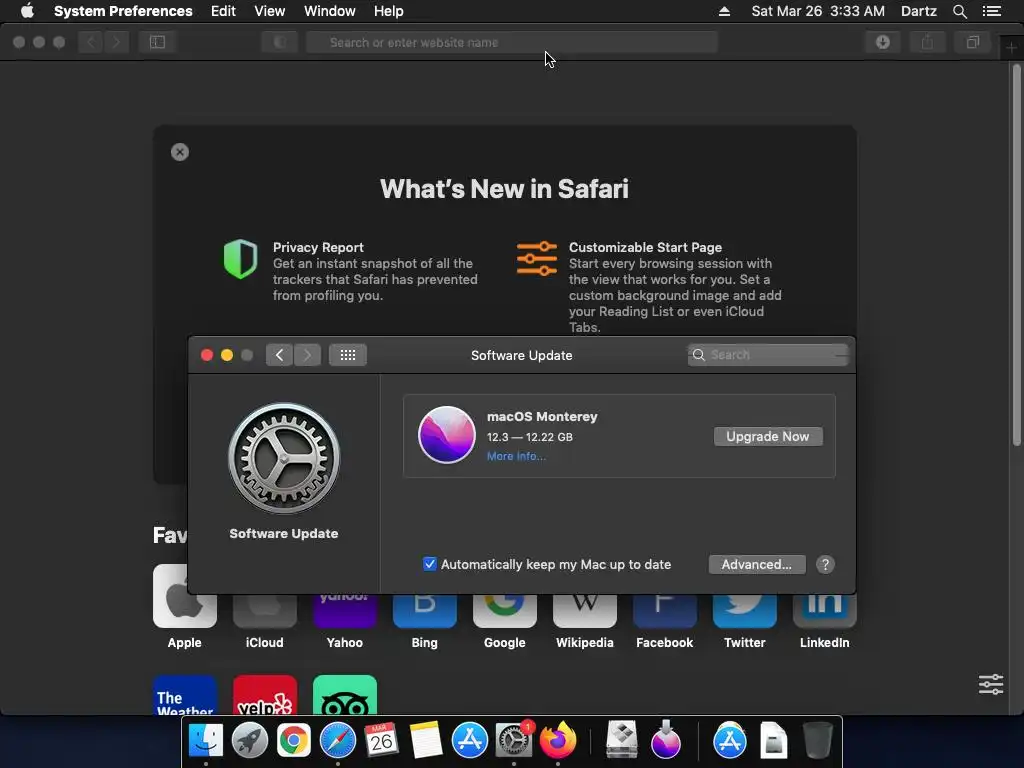This screenshot has width=1024, height=768.
Task: Click the Safari Share button
Action: (927, 42)
